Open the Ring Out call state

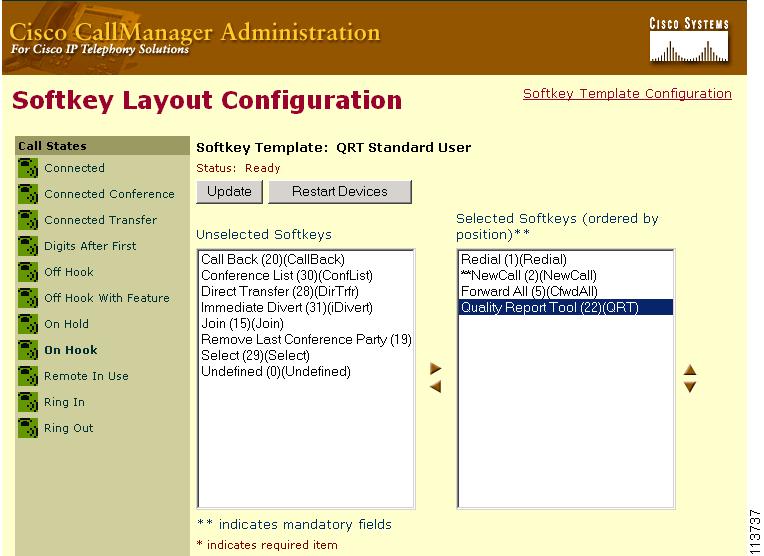coord(69,428)
